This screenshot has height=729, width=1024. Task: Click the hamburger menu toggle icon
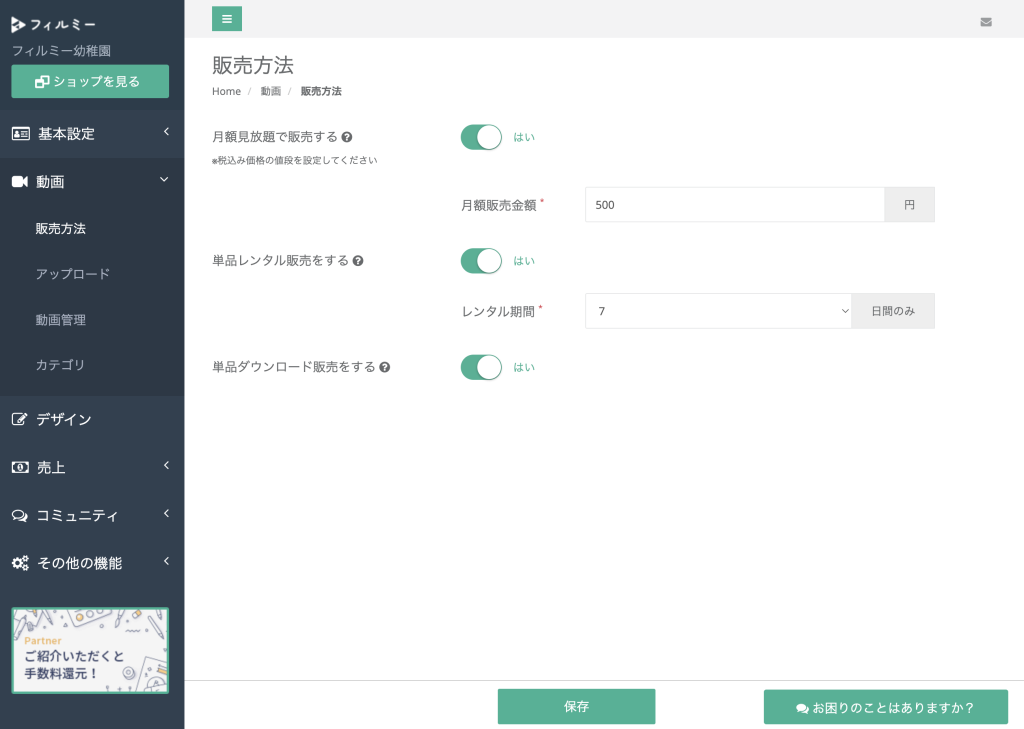click(x=227, y=19)
